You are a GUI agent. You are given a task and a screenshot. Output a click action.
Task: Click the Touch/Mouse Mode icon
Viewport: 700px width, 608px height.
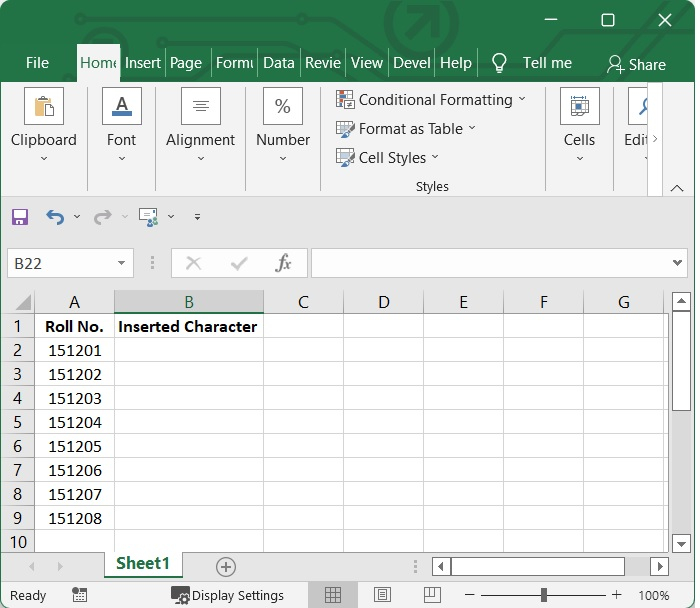(x=149, y=217)
